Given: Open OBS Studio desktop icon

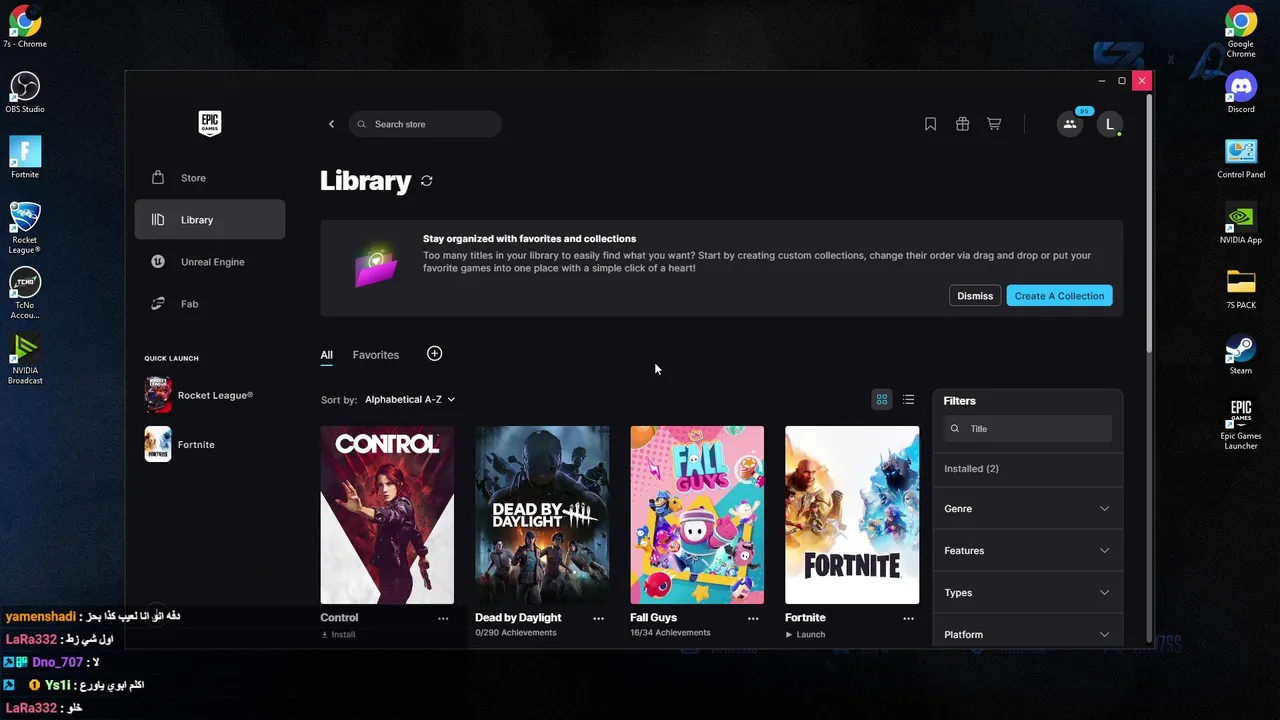Looking at the screenshot, I should pos(25,92).
